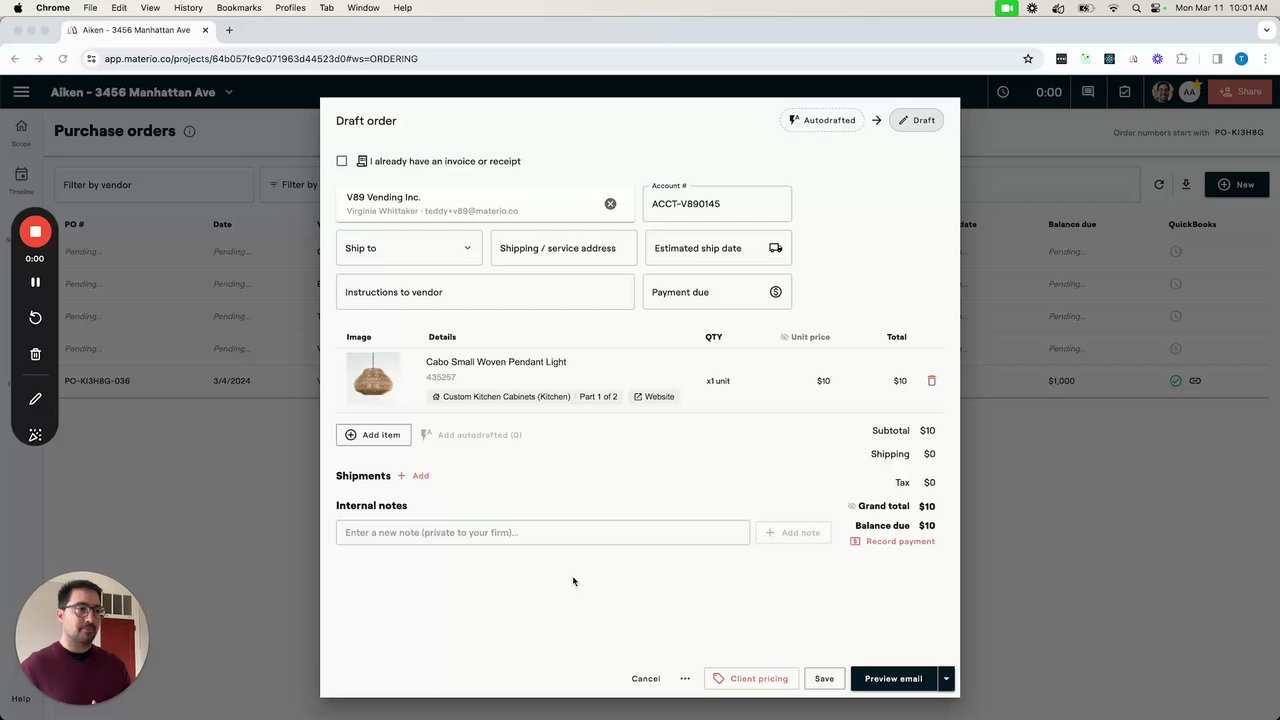Screen dimensions: 1280x720
Task: Click the dollar icon in Payment due
Action: click(775, 292)
